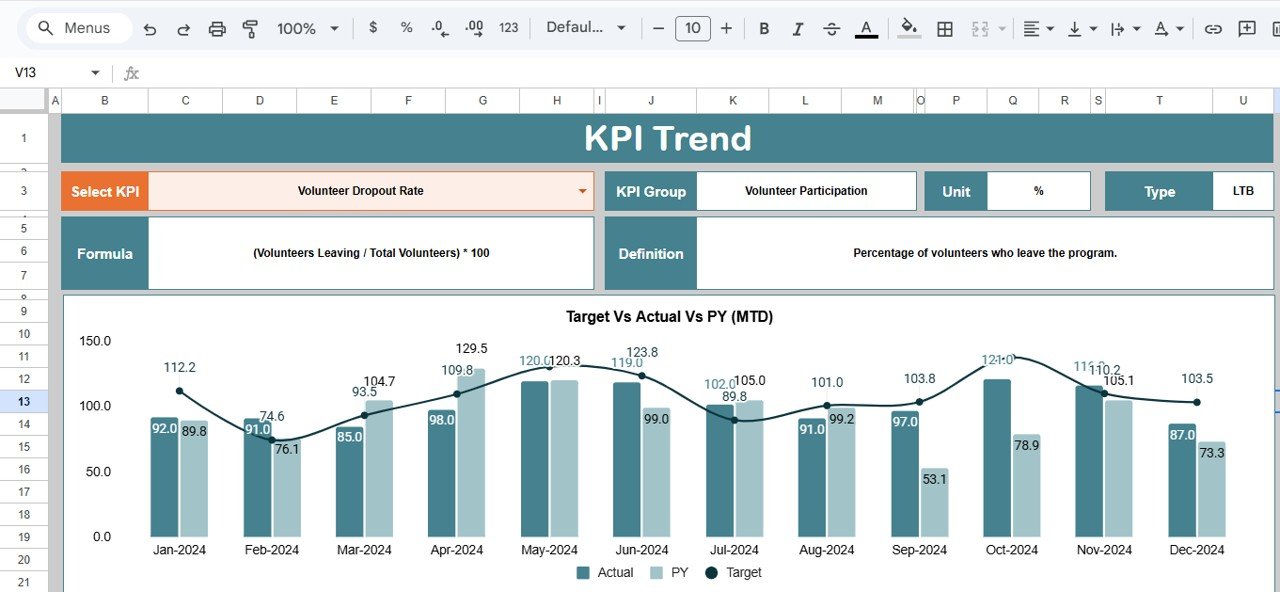Screen dimensions: 1280x592
Task: Open the font family dropdown
Action: (x=584, y=28)
